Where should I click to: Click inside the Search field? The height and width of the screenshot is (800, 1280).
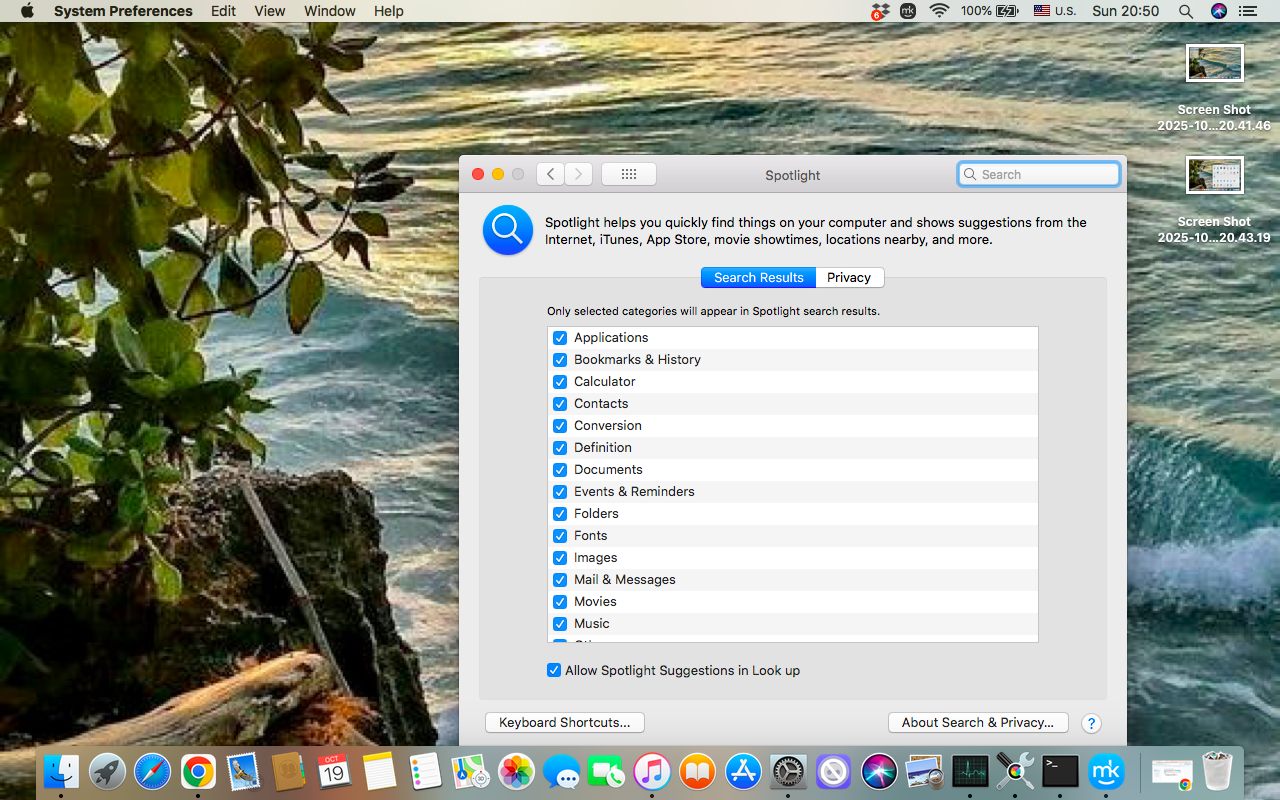click(x=1038, y=173)
